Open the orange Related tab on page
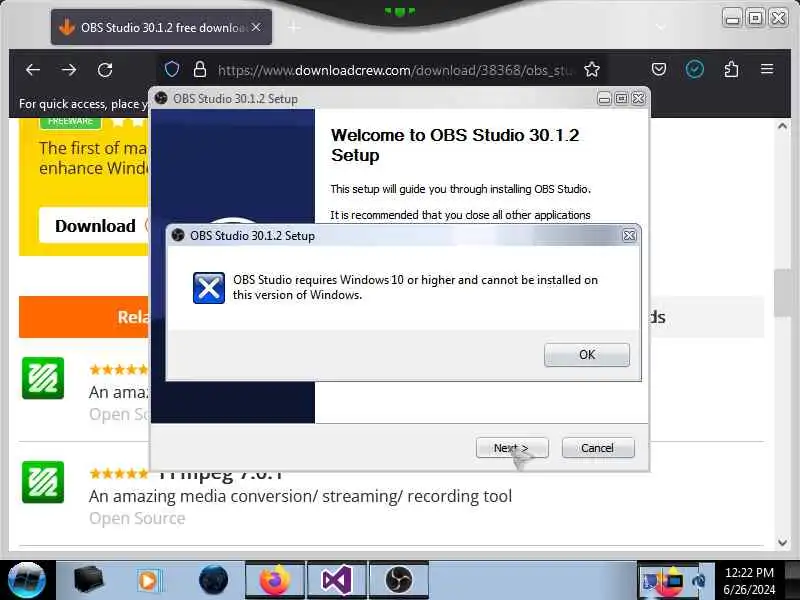 pos(84,317)
